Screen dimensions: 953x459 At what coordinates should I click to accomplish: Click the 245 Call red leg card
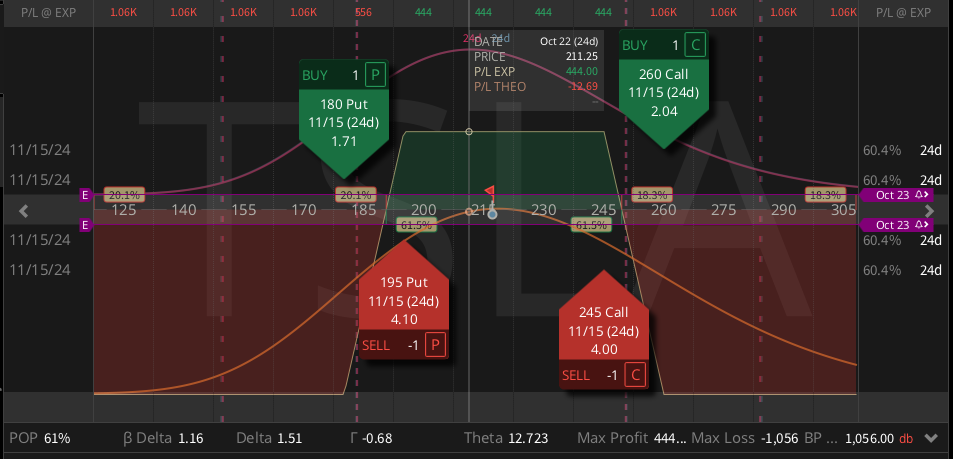[x=604, y=330]
